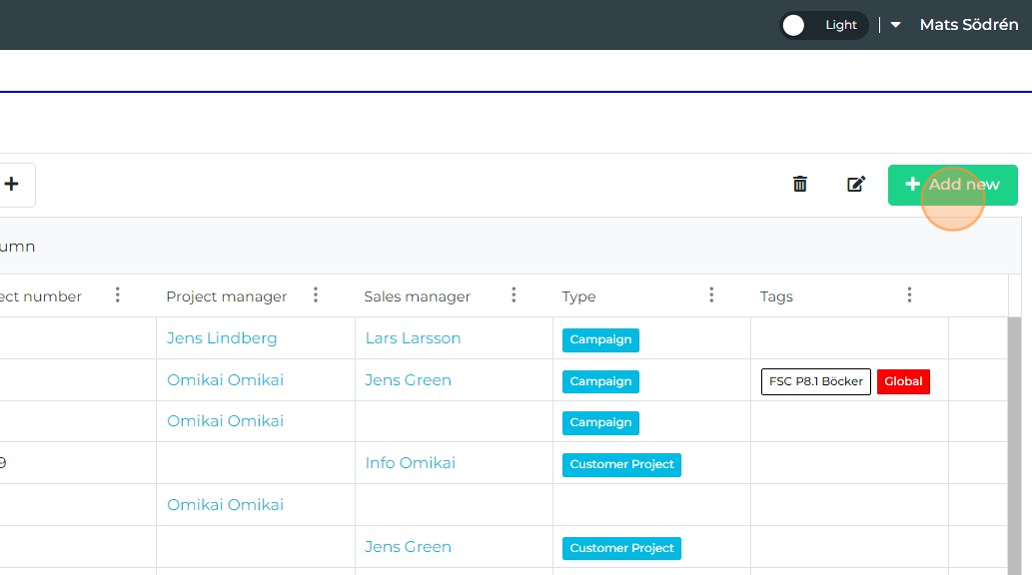
Task: Click the plus icon at left toolbar
Action: coord(12,184)
